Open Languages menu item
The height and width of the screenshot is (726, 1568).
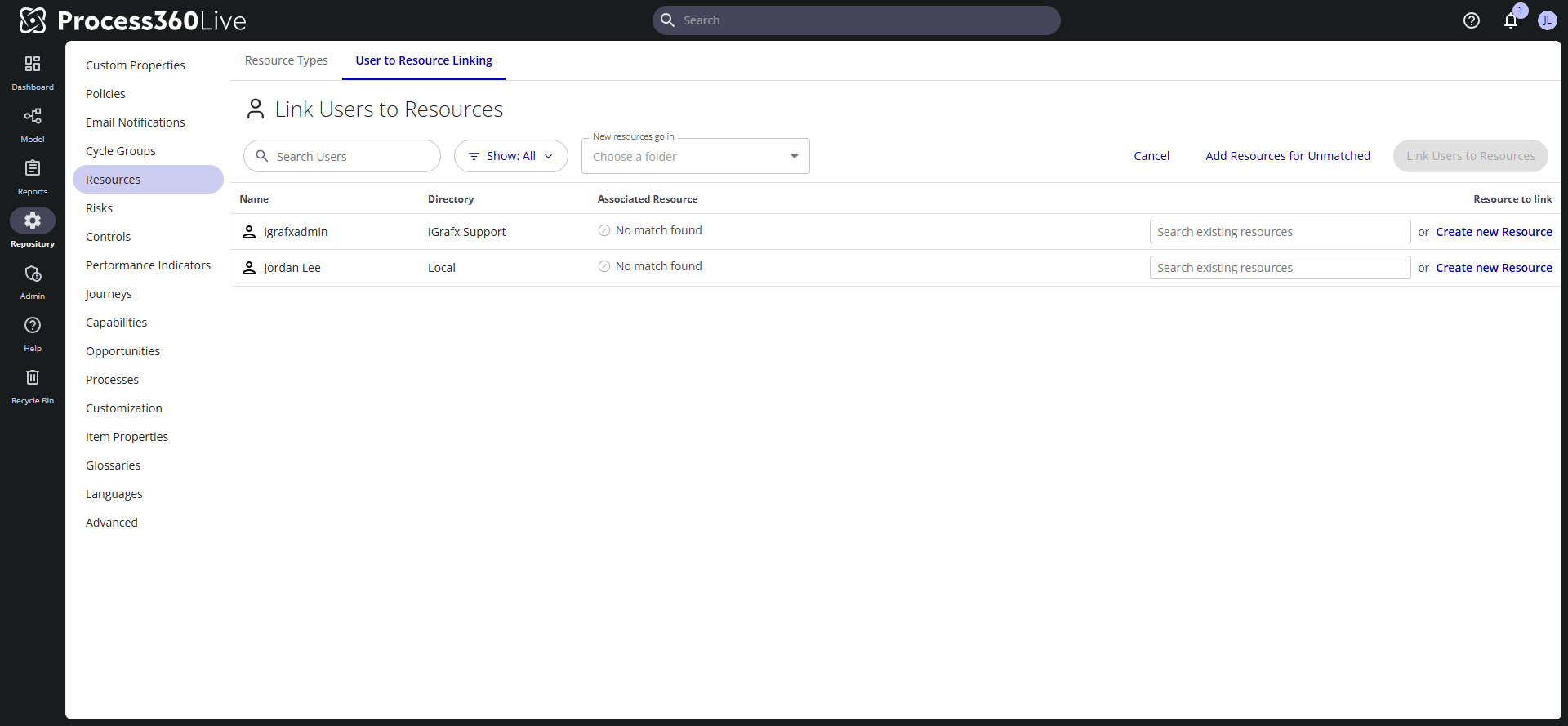pyautogui.click(x=114, y=494)
